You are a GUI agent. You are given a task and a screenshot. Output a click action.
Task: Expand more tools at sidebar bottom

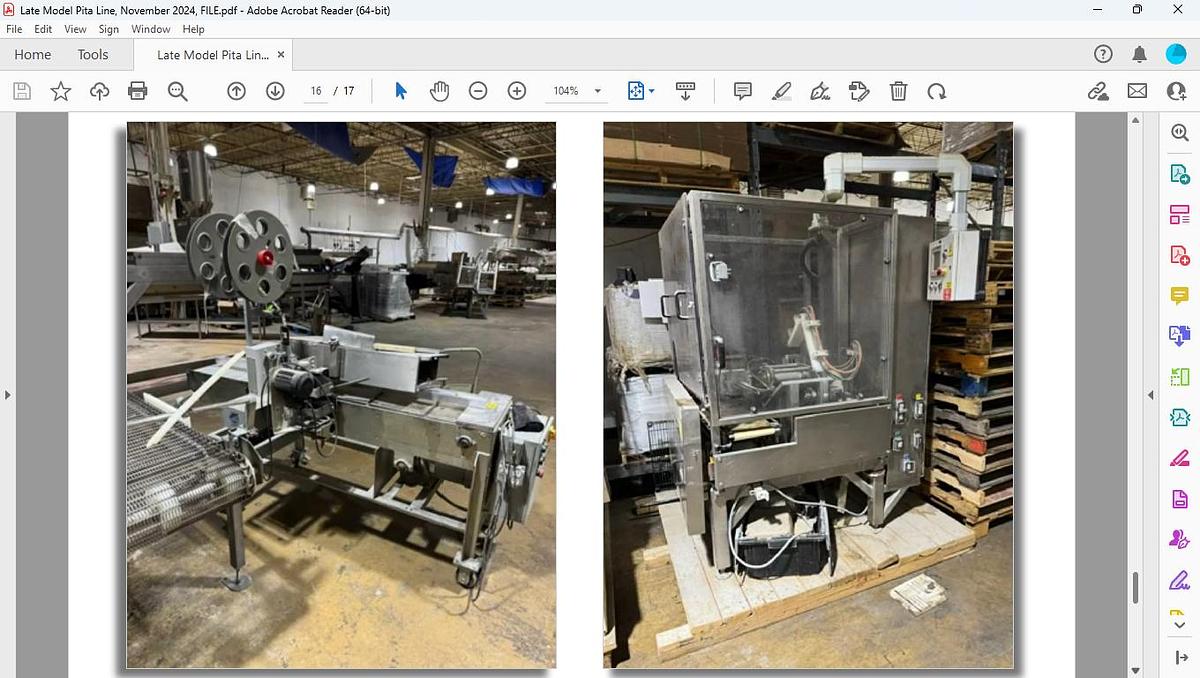click(1178, 623)
